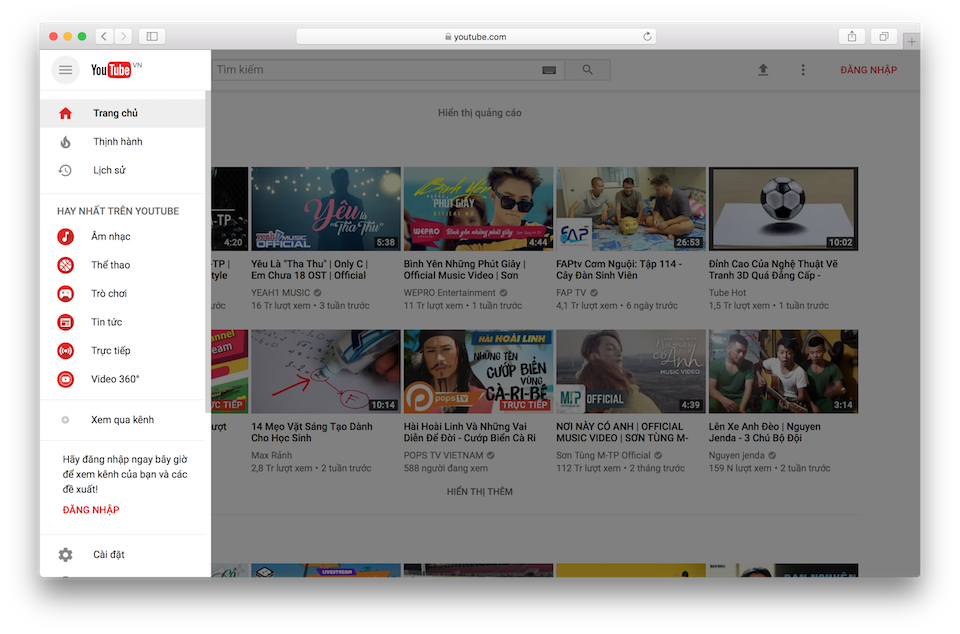Select Thịnh hành in the sidebar
The width and height of the screenshot is (960, 634).
[116, 142]
